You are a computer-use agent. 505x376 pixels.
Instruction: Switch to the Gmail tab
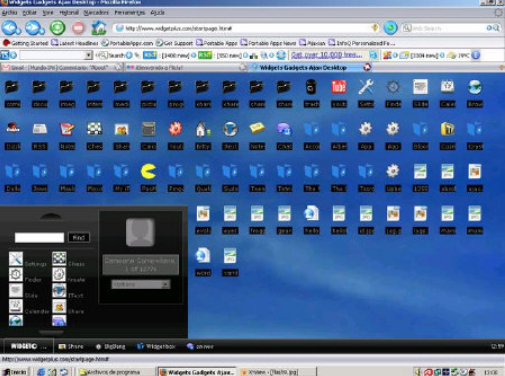(62, 68)
